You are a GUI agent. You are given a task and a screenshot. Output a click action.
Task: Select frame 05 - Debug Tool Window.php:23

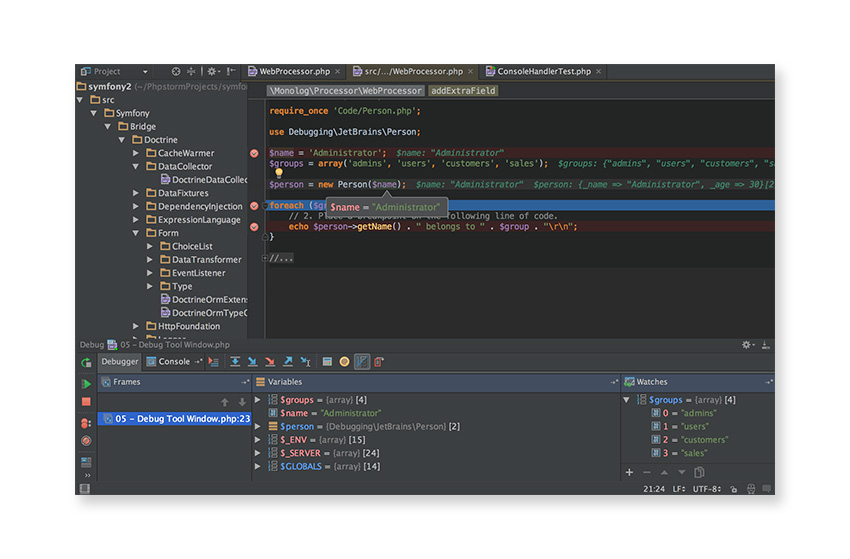[175, 419]
